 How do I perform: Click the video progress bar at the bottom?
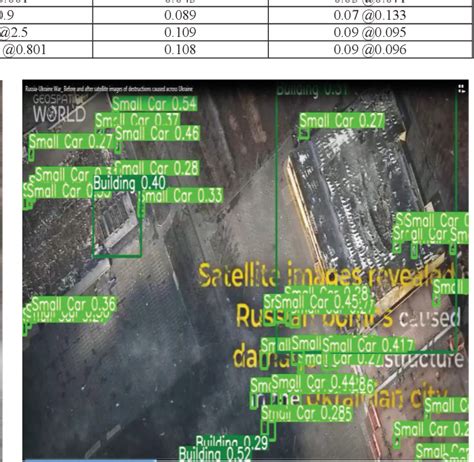[x=245, y=460]
